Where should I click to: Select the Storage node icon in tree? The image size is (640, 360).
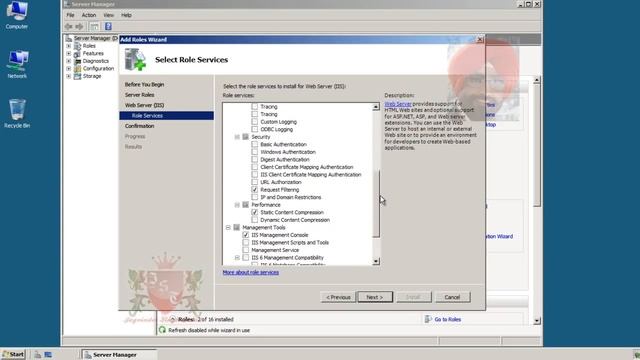tap(77, 76)
